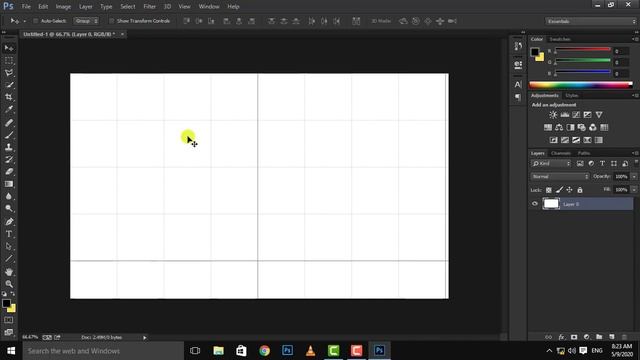Add a Color Balance adjustment

click(x=559, y=127)
